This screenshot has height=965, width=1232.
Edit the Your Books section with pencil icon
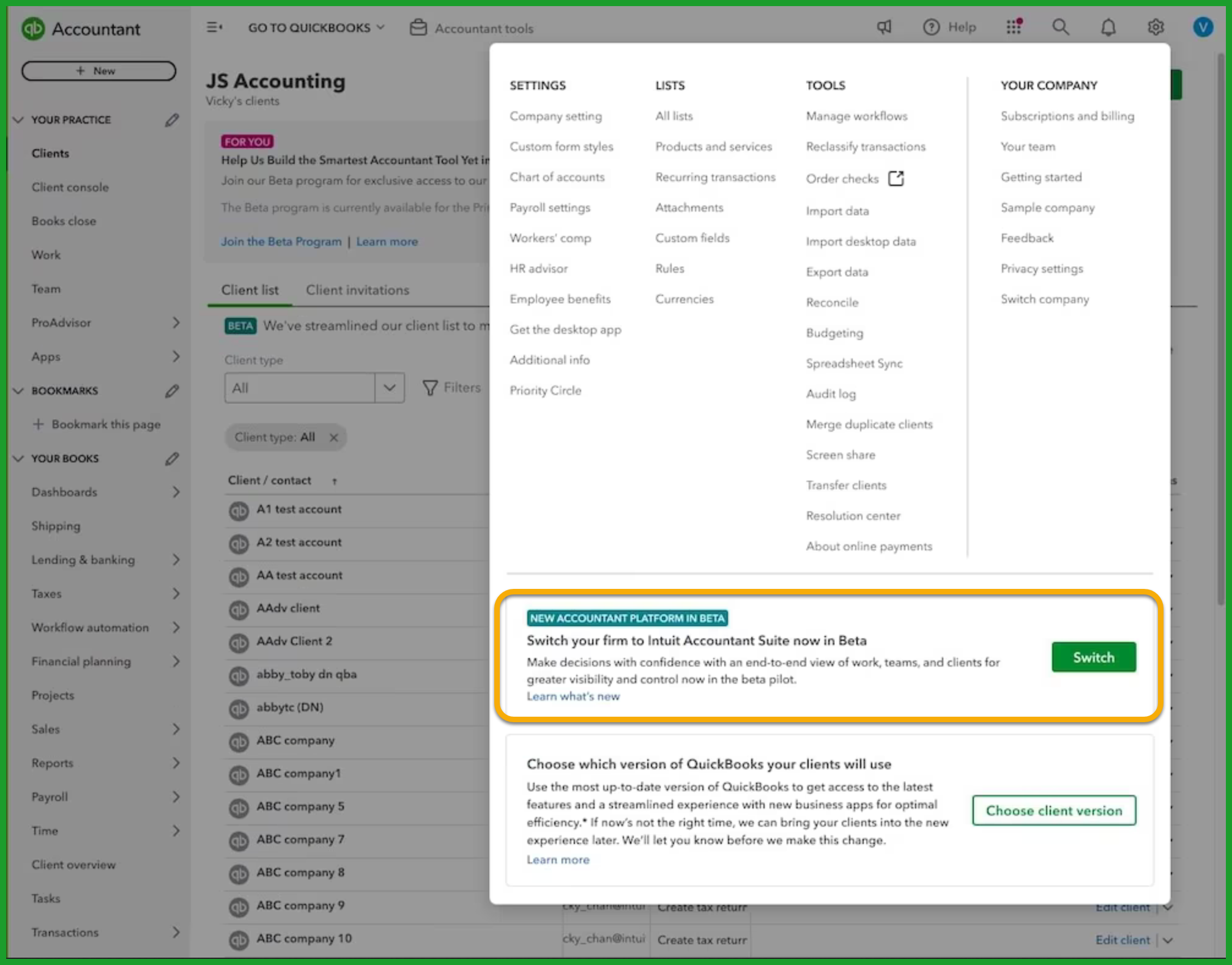coord(172,459)
